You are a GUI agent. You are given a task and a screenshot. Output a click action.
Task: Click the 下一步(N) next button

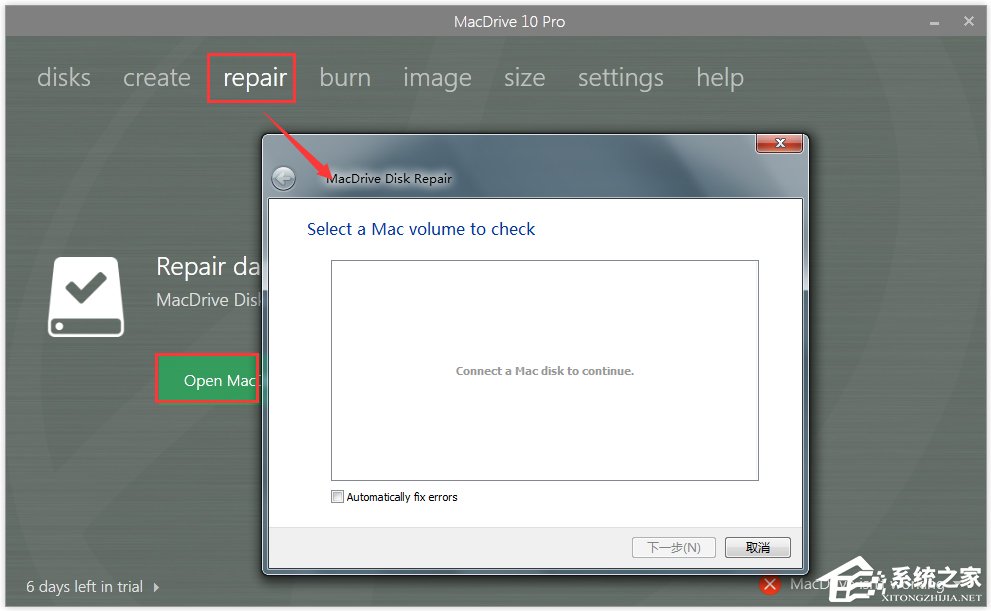pyautogui.click(x=674, y=547)
